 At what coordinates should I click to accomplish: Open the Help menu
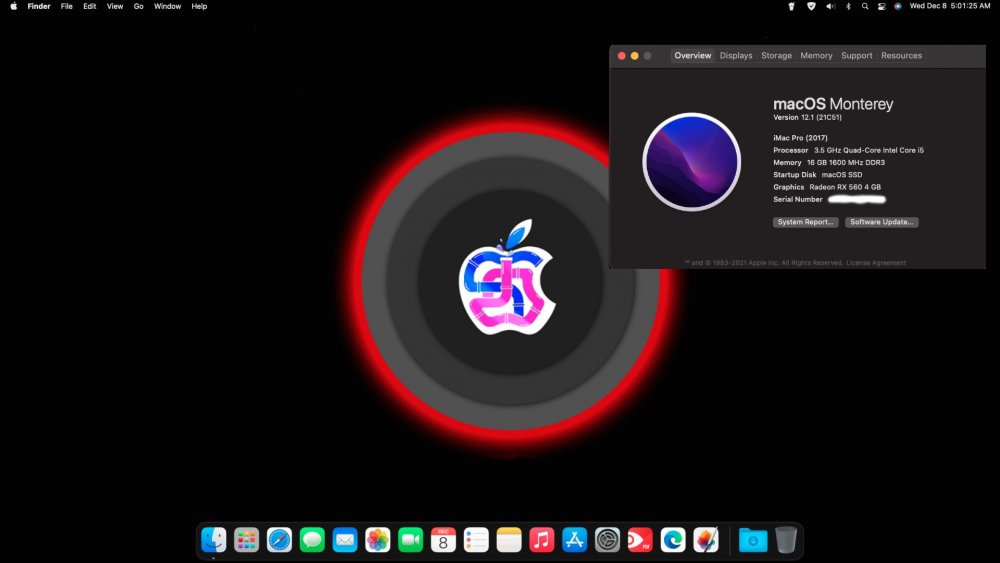(x=199, y=6)
